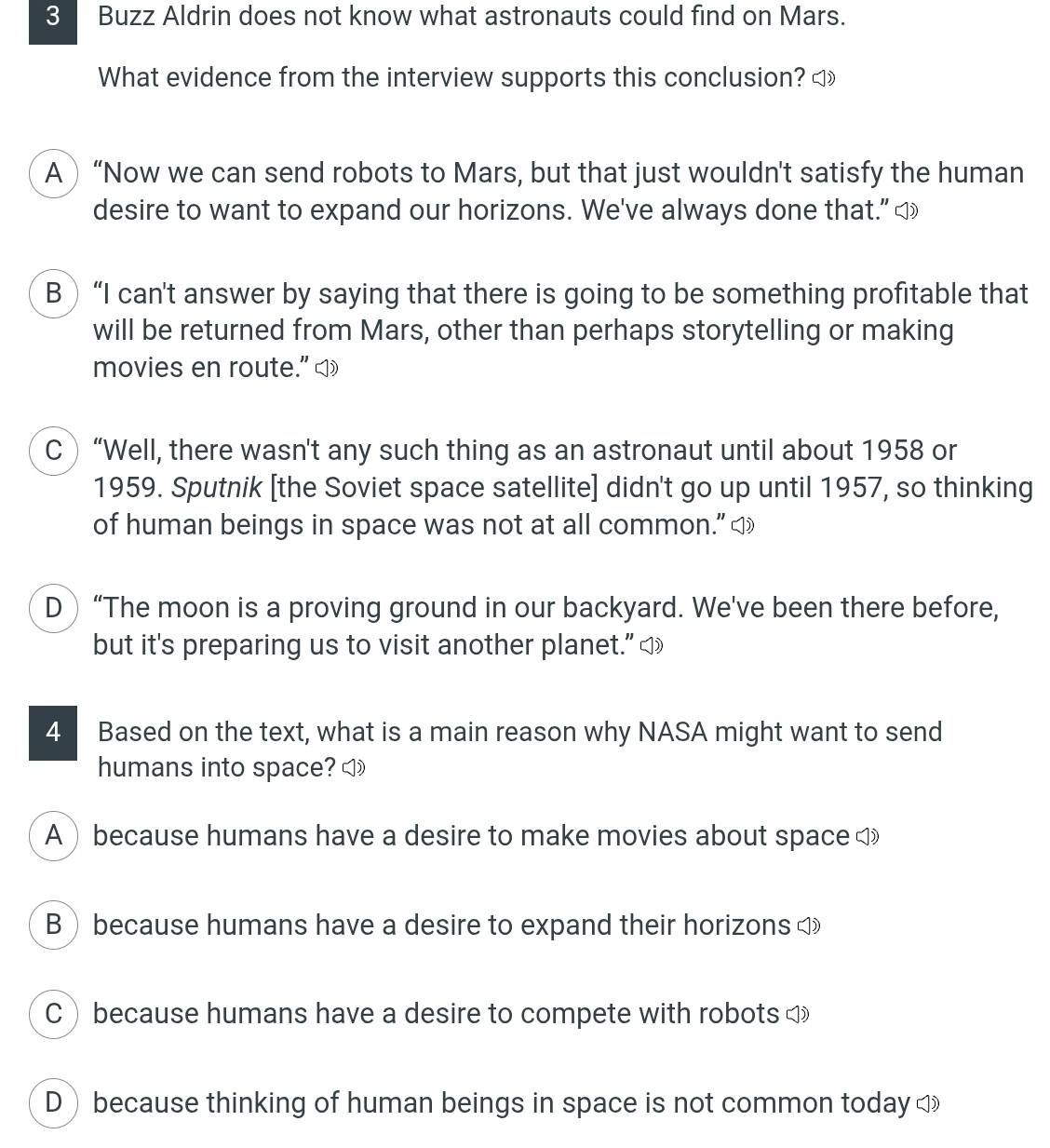Choose option D for question 3

(x=53, y=609)
